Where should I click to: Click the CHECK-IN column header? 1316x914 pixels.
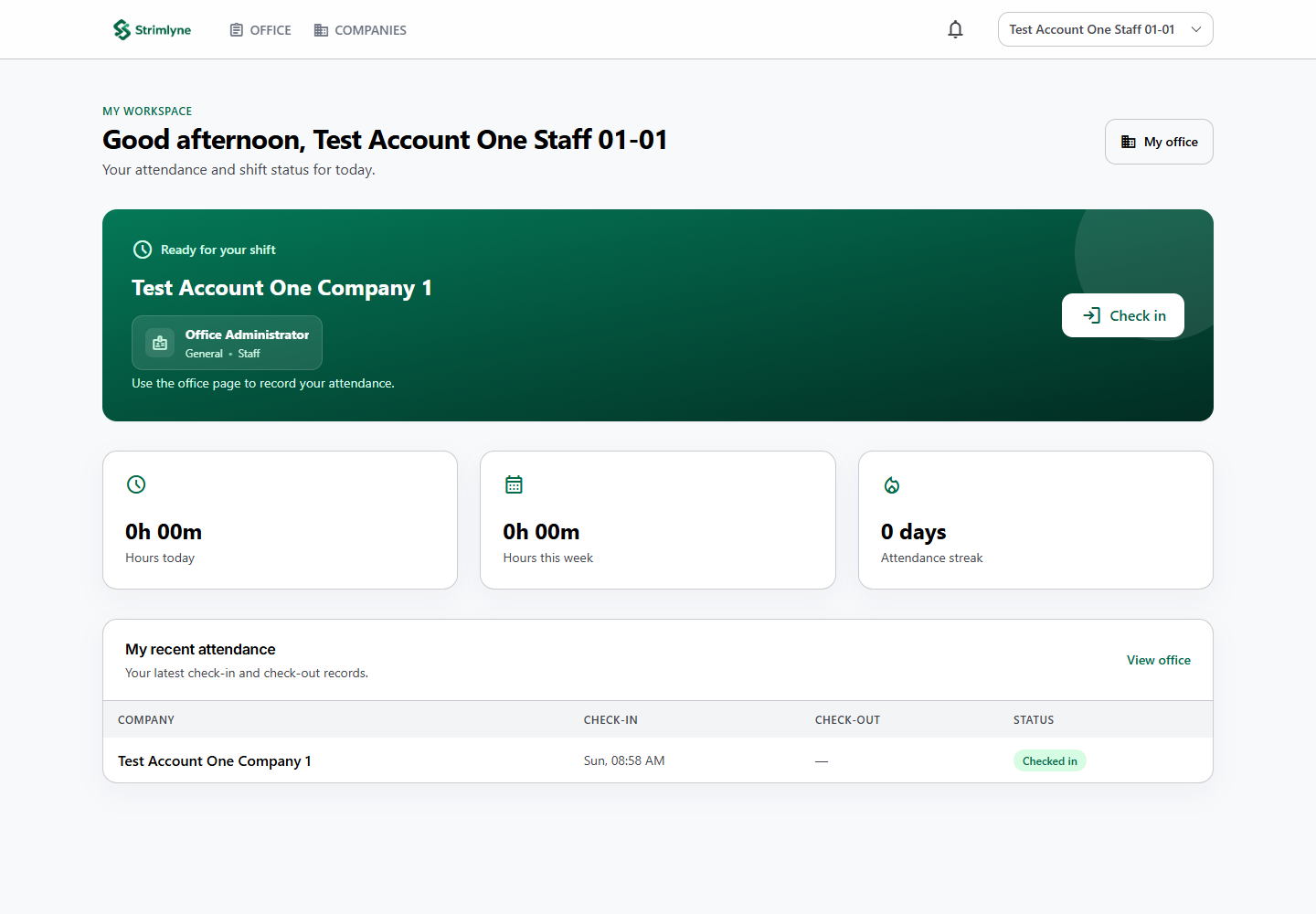pos(610,720)
